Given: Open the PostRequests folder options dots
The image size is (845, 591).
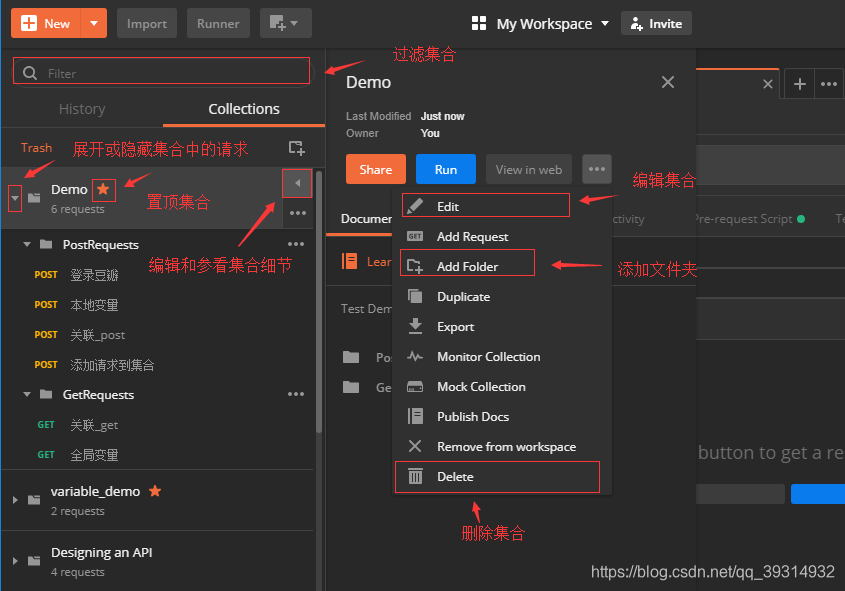Looking at the screenshot, I should tap(296, 244).
